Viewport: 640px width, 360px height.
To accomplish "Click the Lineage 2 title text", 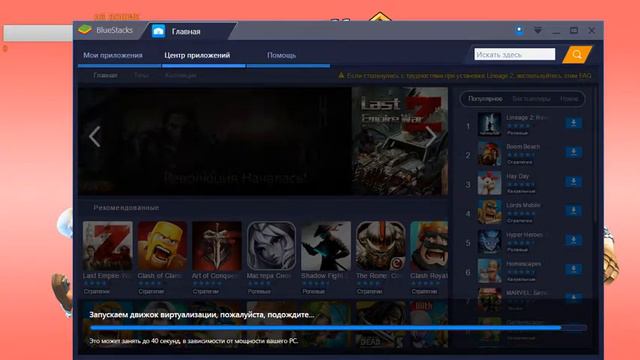I will click(x=527, y=118).
